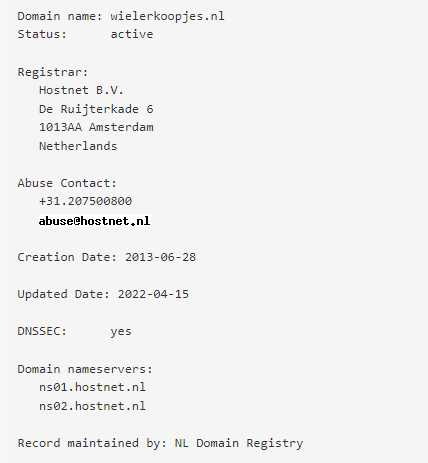
Task: Click the Domain nameservers: heading
Action: [x=85, y=369]
